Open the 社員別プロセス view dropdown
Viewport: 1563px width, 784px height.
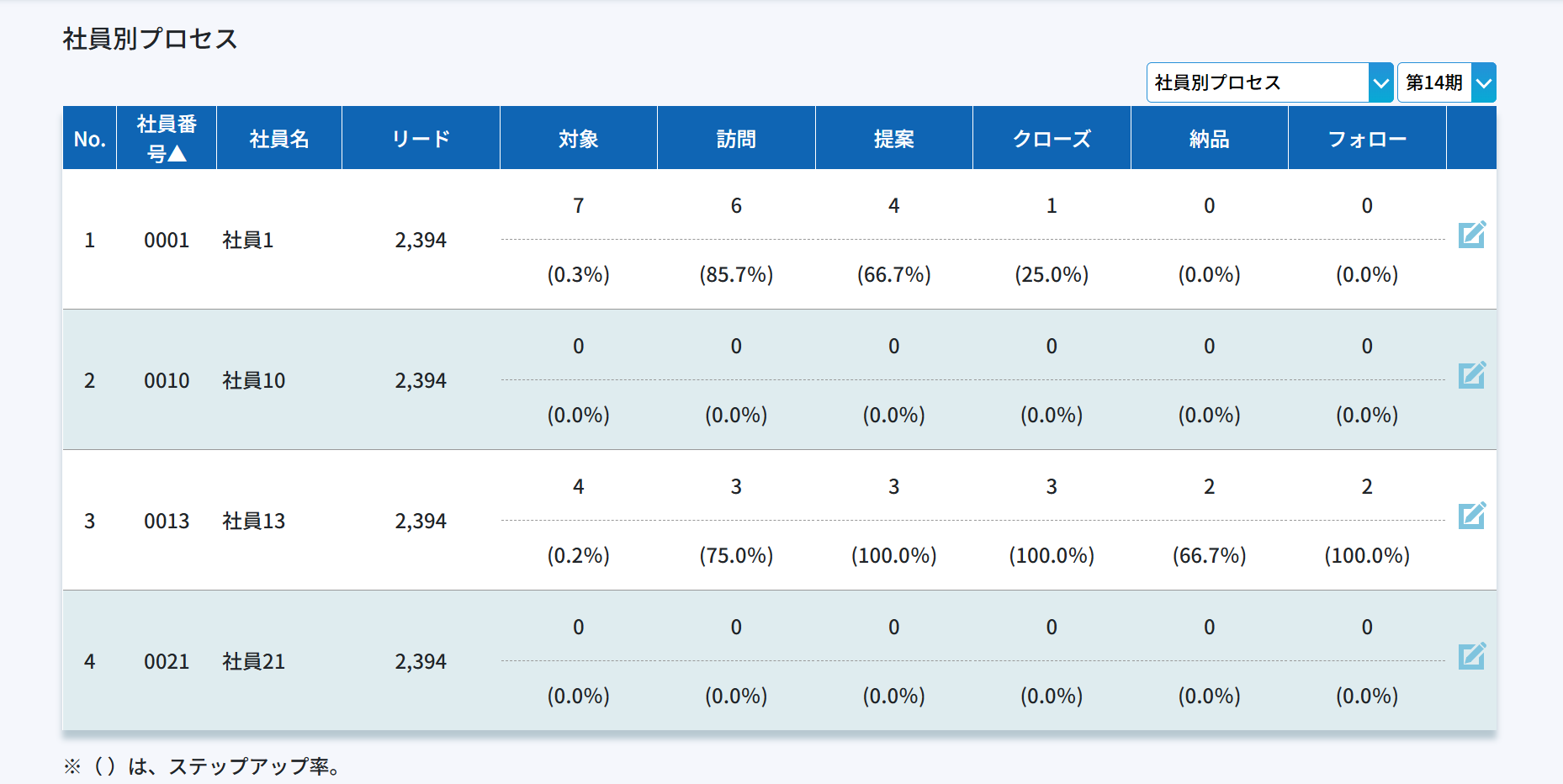click(1269, 82)
